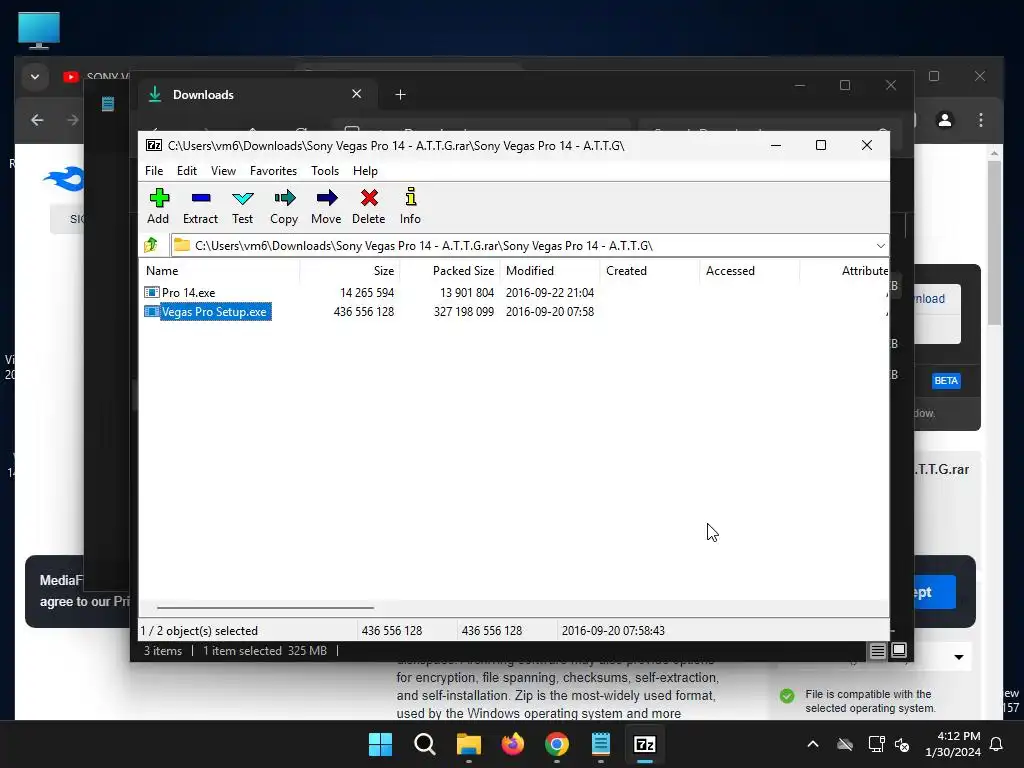Open the clock showing 4:12 PM
This screenshot has width=1024, height=768.
coord(953,744)
